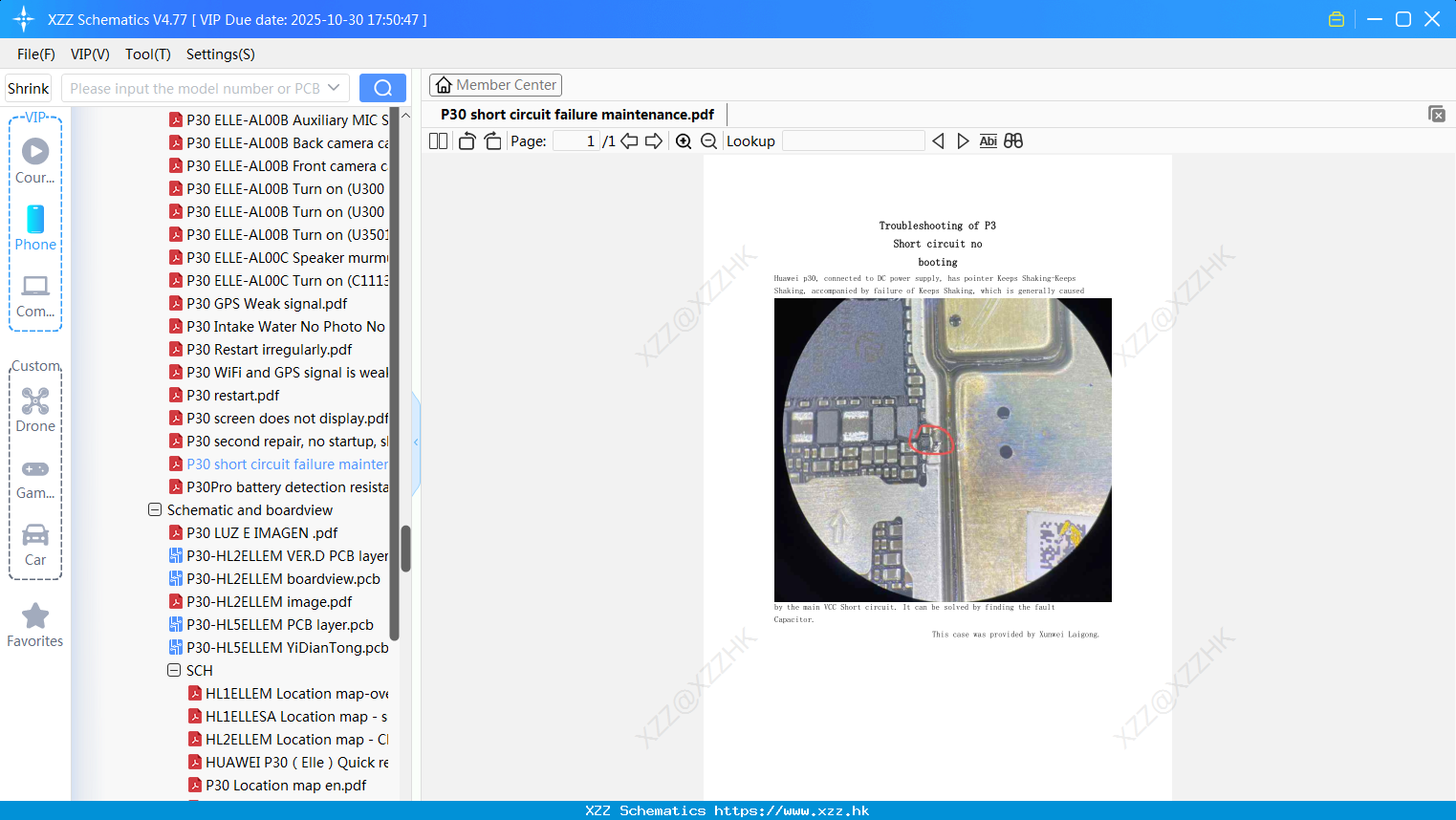This screenshot has width=1456, height=820.
Task: Collapse the SCH folder
Action: click(174, 671)
